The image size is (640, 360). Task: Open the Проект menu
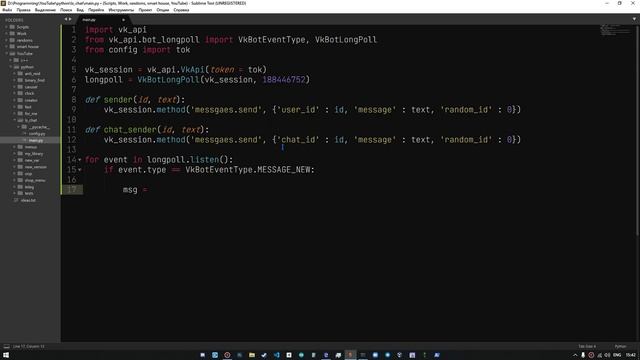(x=145, y=10)
